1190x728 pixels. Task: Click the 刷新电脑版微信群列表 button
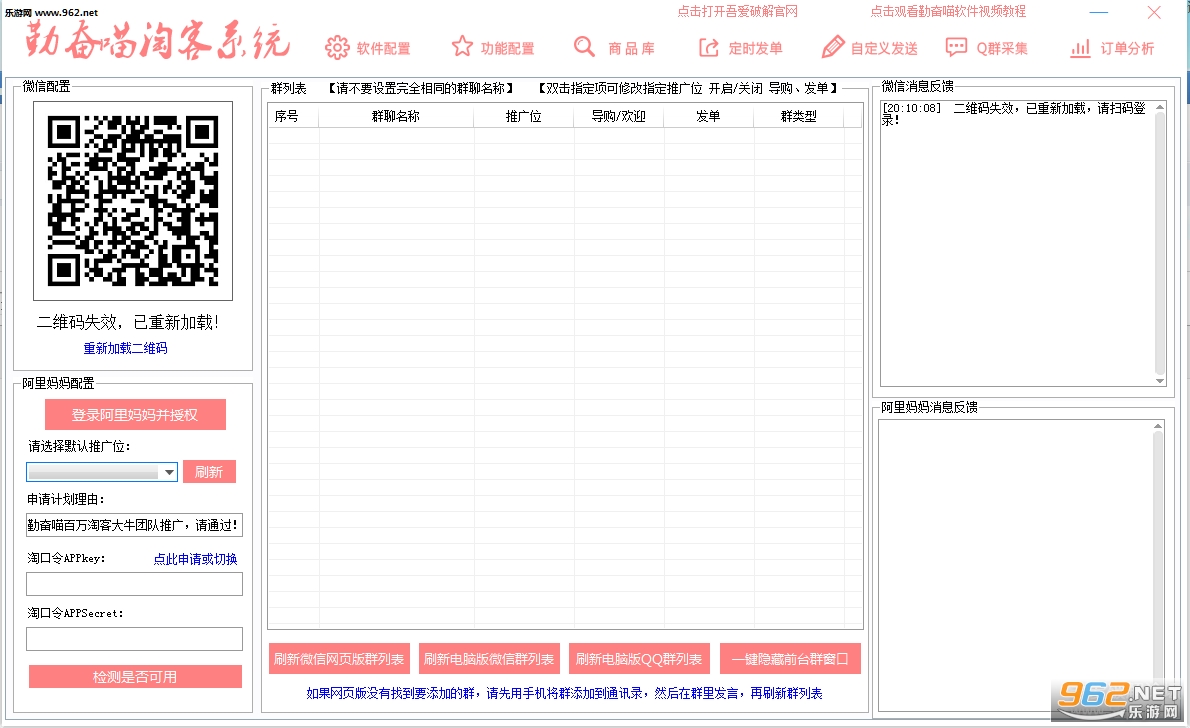pos(489,659)
